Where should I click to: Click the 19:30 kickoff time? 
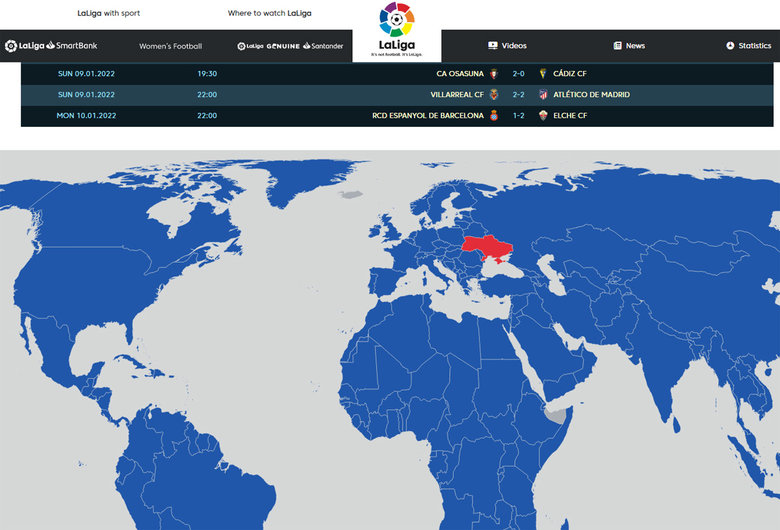click(207, 74)
